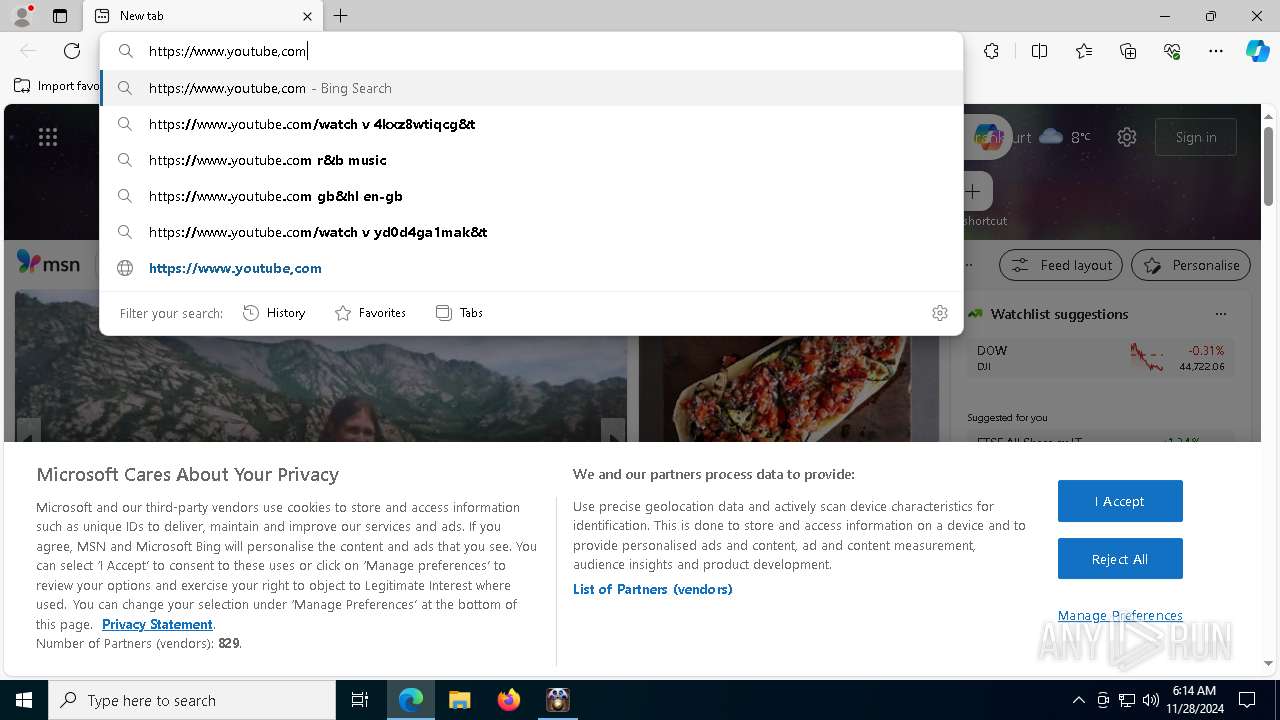Filter search by History
Viewport: 1280px width, 720px height.
coord(274,313)
